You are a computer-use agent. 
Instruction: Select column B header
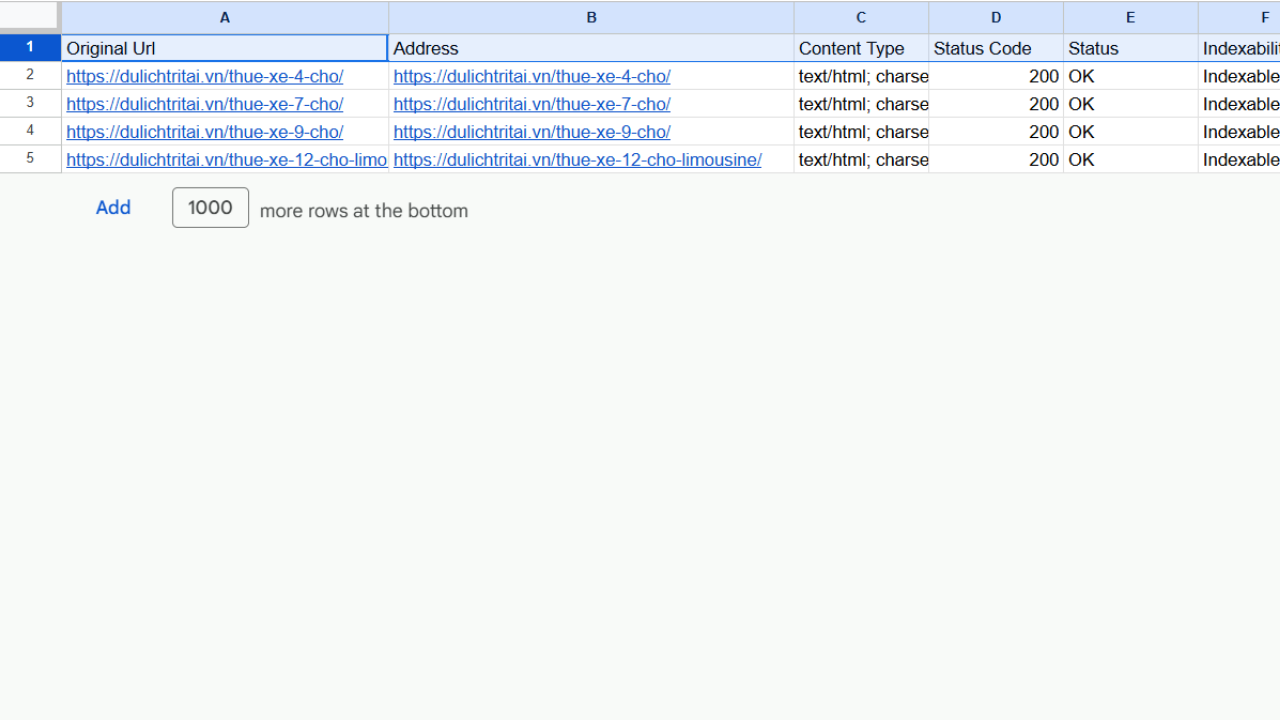coord(591,17)
